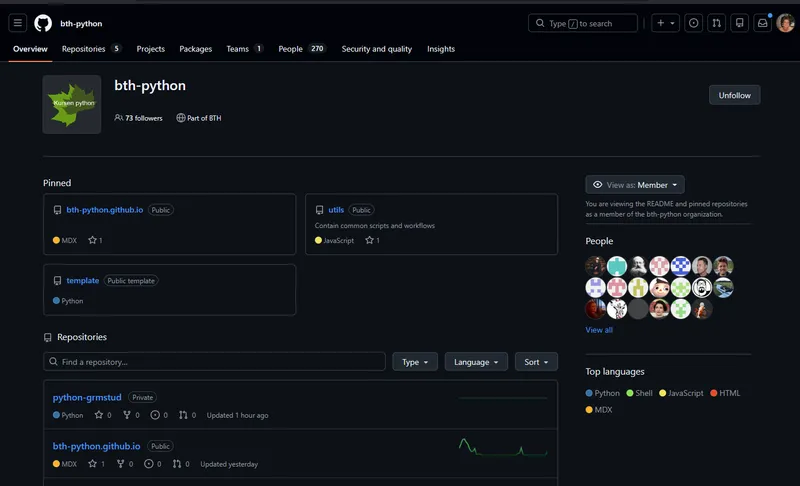Open the hamburger navigation menu
Screen dimensions: 800x486
17,23
